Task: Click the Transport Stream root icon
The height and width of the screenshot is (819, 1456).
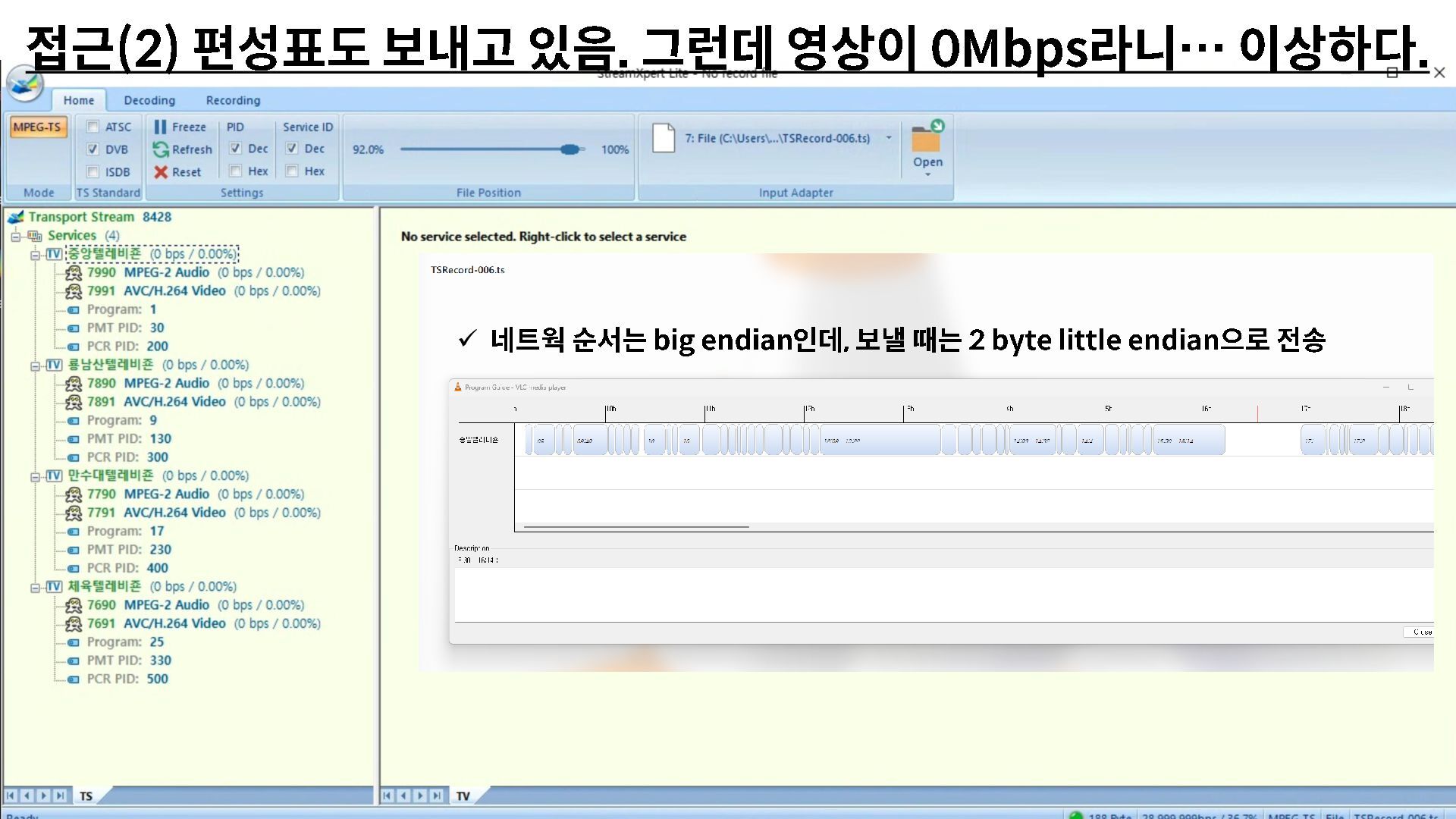Action: tap(16, 218)
